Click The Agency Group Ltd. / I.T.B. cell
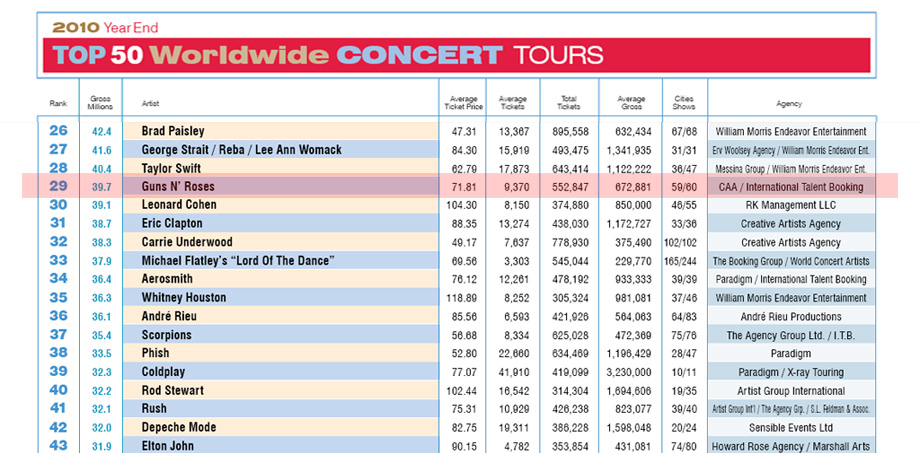 click(x=791, y=336)
